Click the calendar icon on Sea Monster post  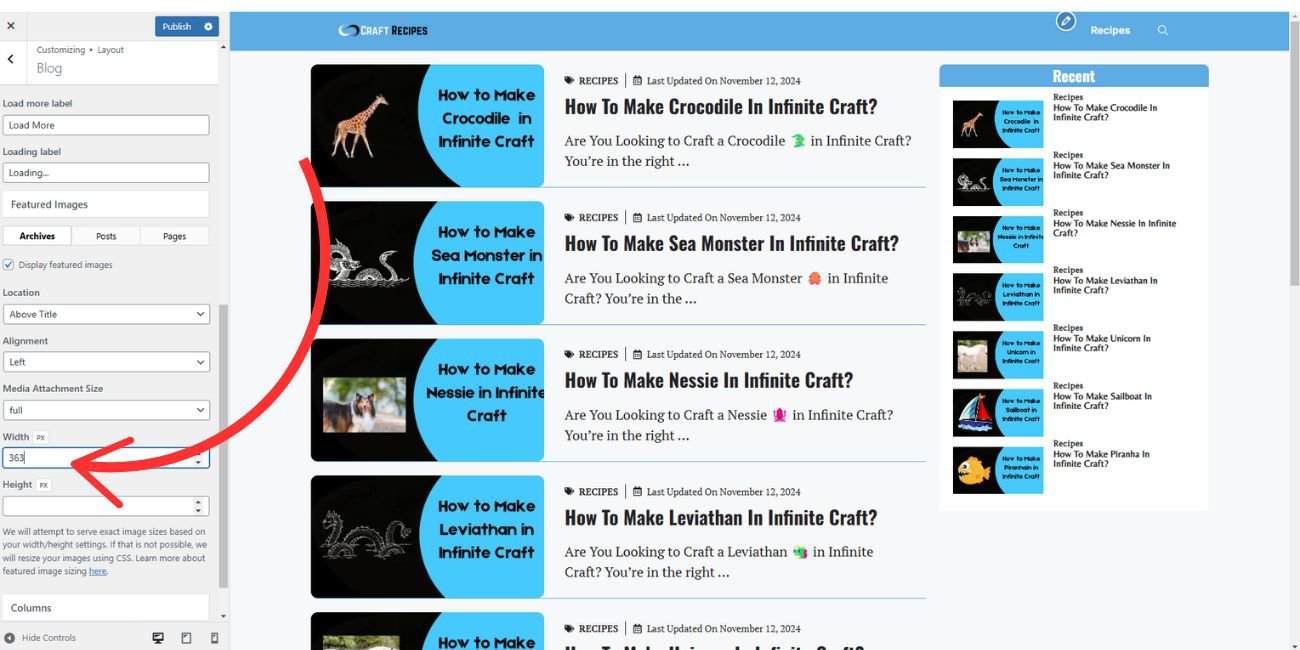tap(637, 217)
